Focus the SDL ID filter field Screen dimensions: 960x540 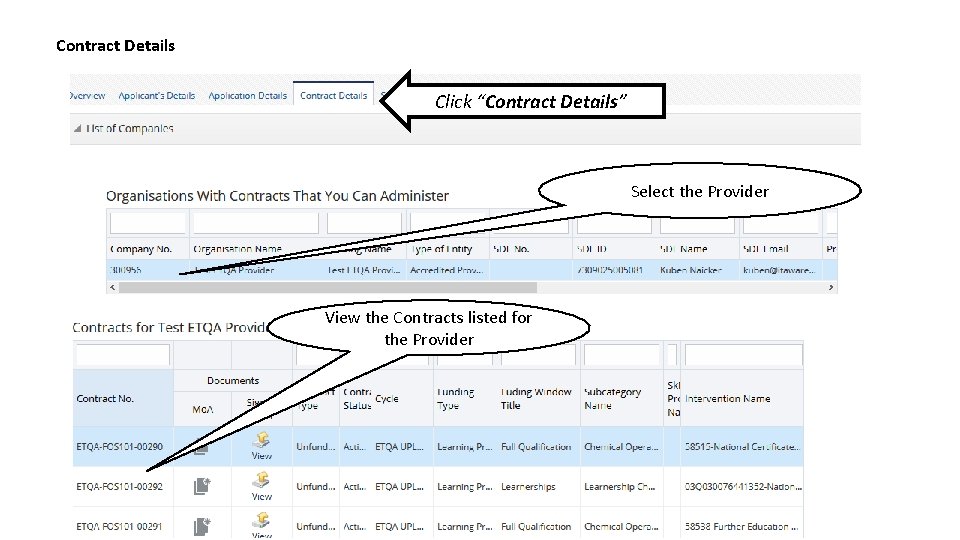pos(614,223)
